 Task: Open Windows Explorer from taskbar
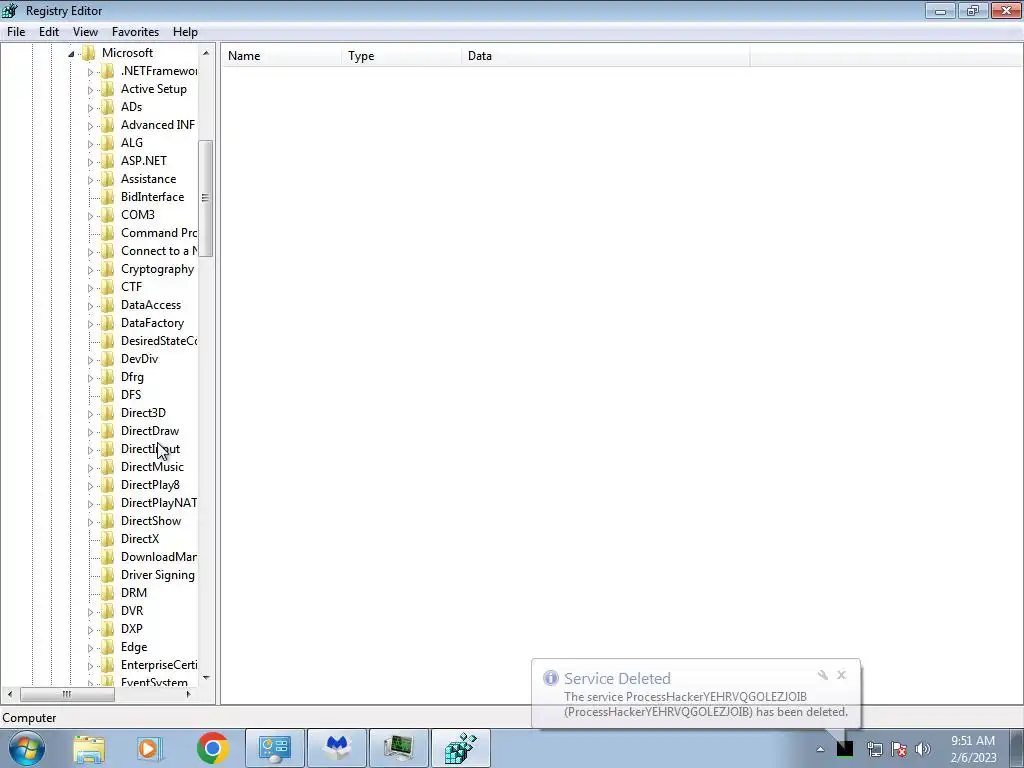click(x=89, y=749)
